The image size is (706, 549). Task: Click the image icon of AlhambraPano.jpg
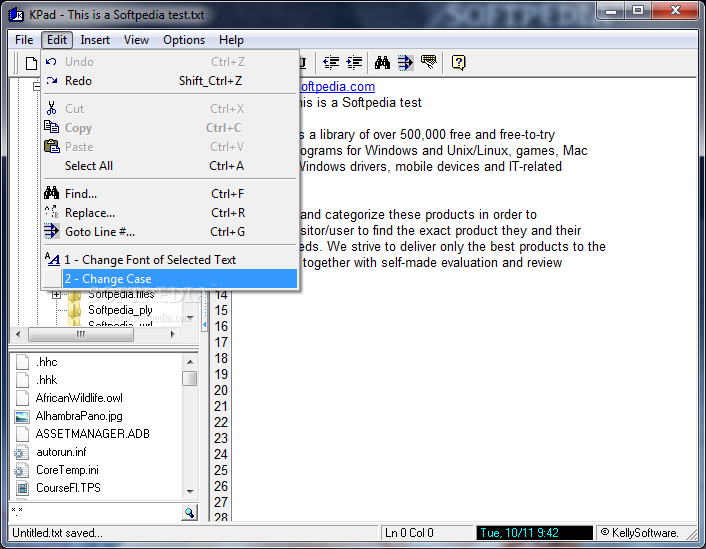[22, 417]
